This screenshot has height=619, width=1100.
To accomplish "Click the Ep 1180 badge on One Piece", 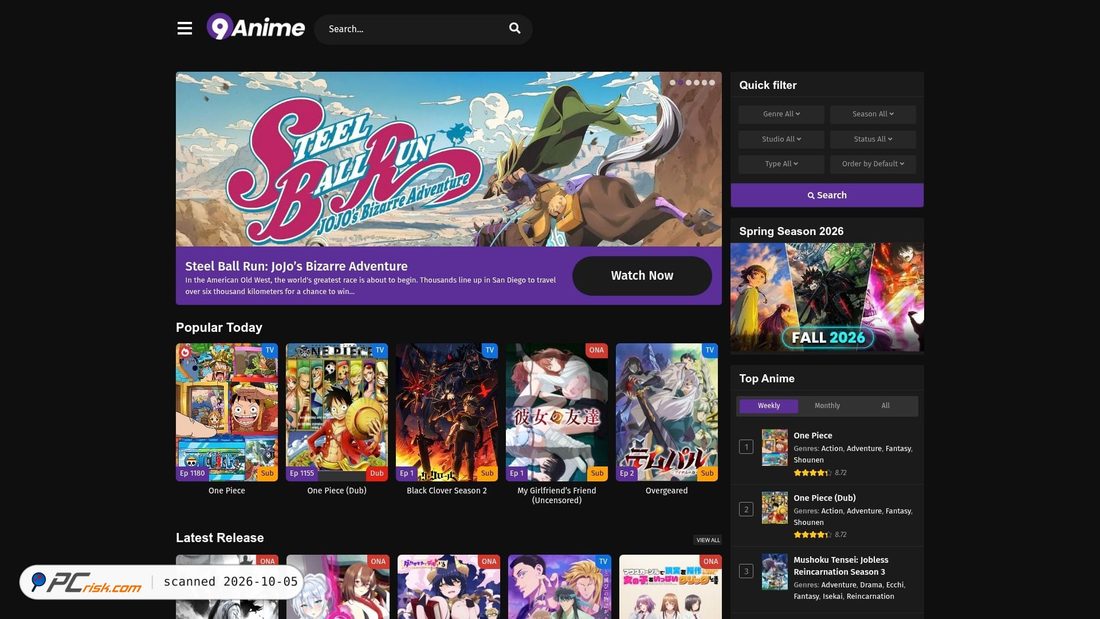I will 192,473.
